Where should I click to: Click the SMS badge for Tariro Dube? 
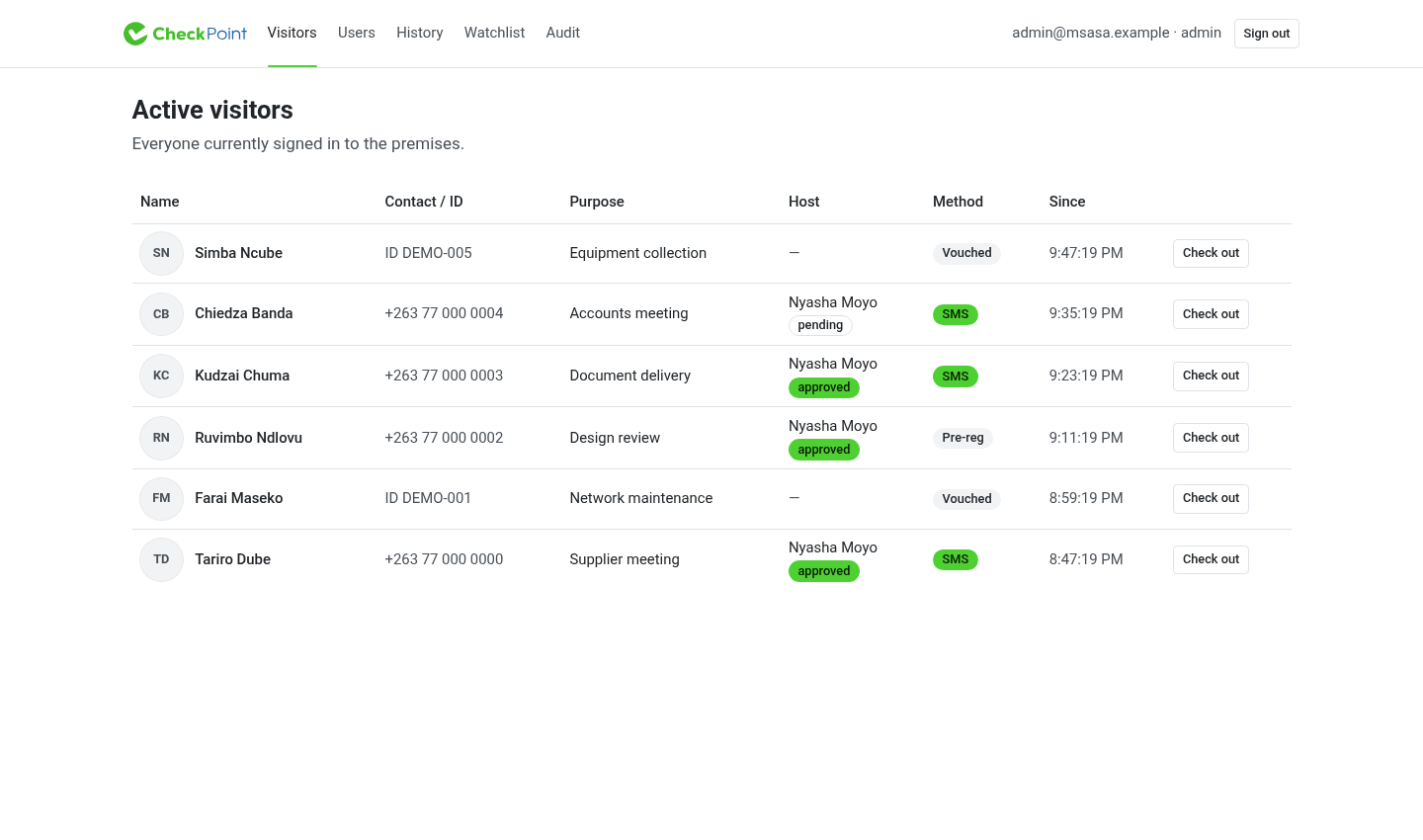956,559
